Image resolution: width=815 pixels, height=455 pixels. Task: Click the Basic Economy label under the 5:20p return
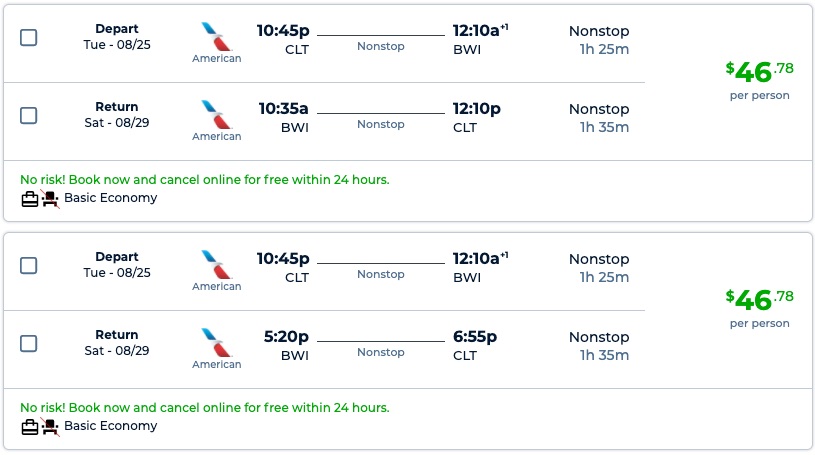(x=110, y=426)
